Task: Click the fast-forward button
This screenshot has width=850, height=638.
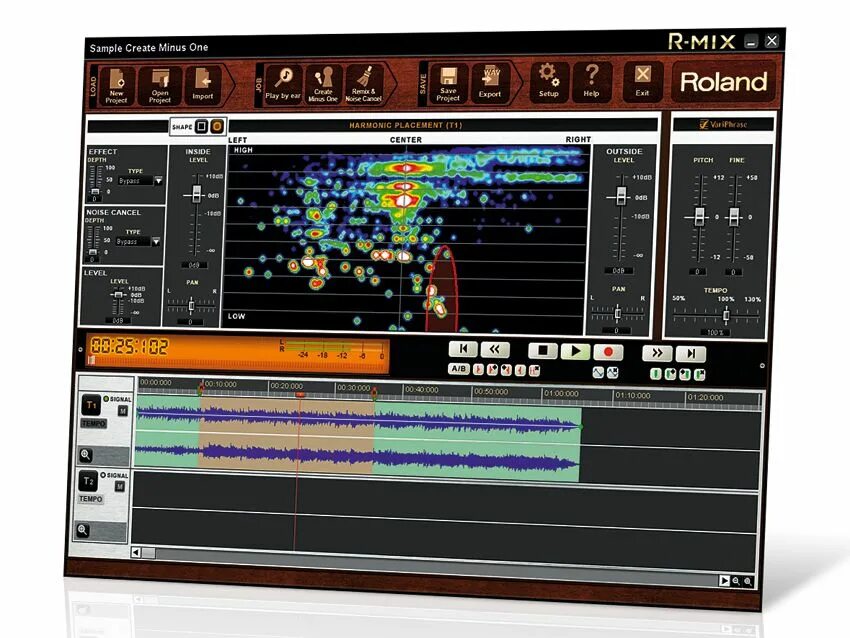Action: tap(657, 353)
